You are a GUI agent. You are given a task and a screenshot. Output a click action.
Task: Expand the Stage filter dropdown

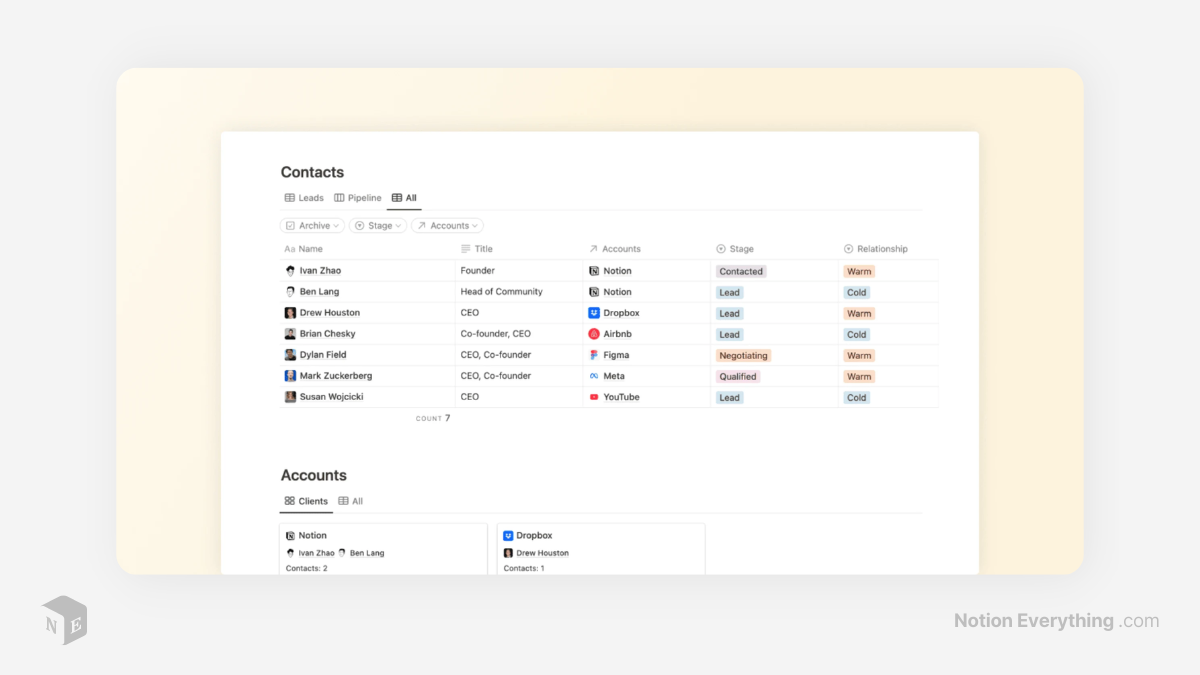pyautogui.click(x=378, y=226)
